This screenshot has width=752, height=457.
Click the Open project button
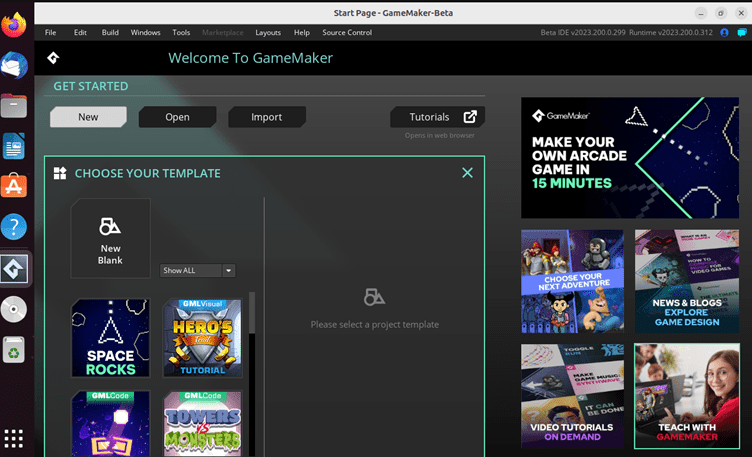pyautogui.click(x=177, y=117)
